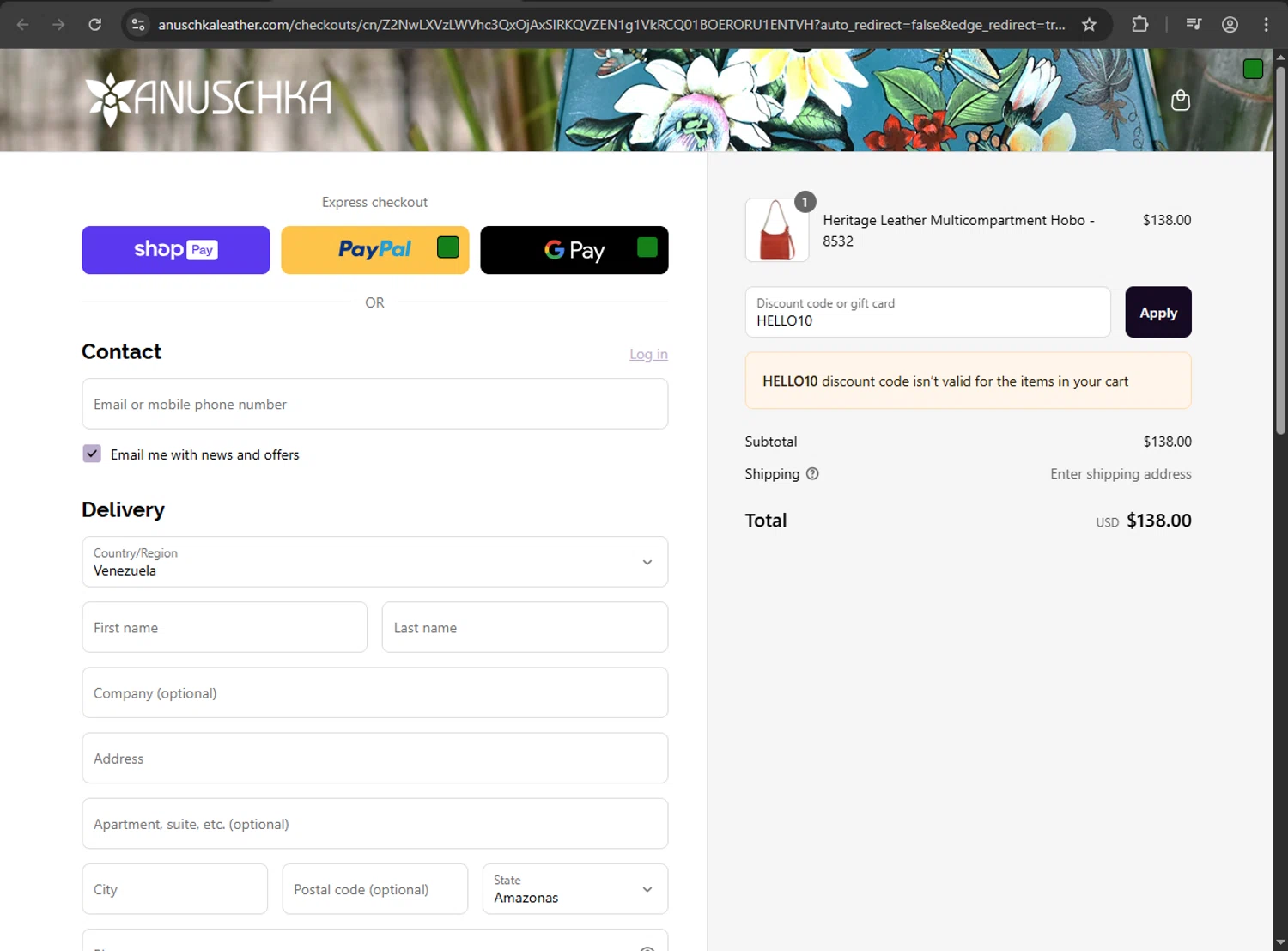
Task: Click the Total amount $138.00
Action: click(x=1158, y=521)
